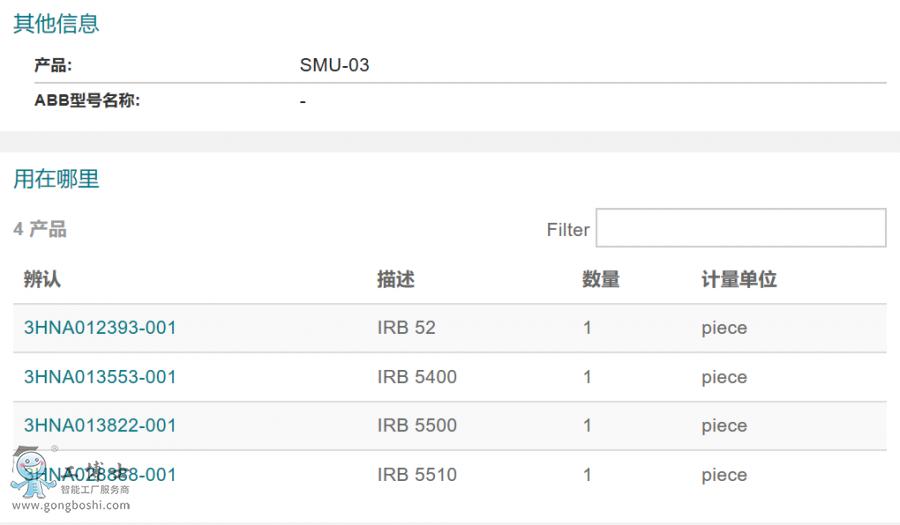
Task: Click the 用在哪里 section heading
Action: pos(56,180)
